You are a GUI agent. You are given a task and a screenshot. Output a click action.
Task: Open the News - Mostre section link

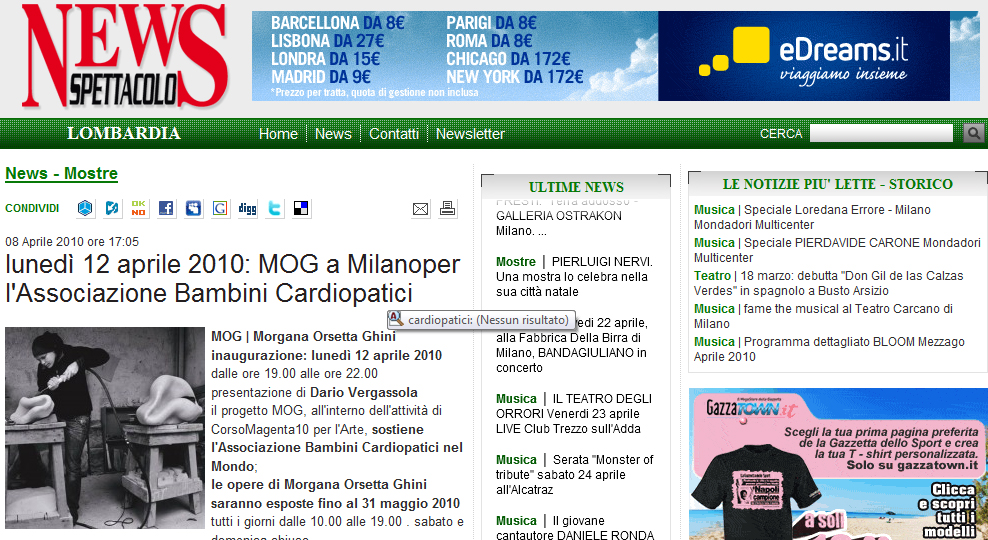(61, 174)
